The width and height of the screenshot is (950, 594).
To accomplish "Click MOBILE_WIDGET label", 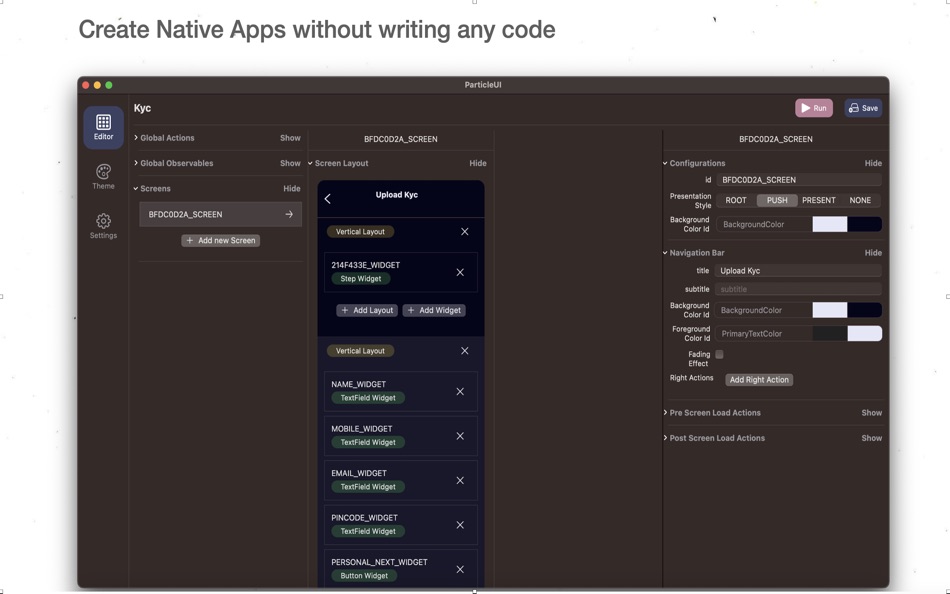I will 361,429.
